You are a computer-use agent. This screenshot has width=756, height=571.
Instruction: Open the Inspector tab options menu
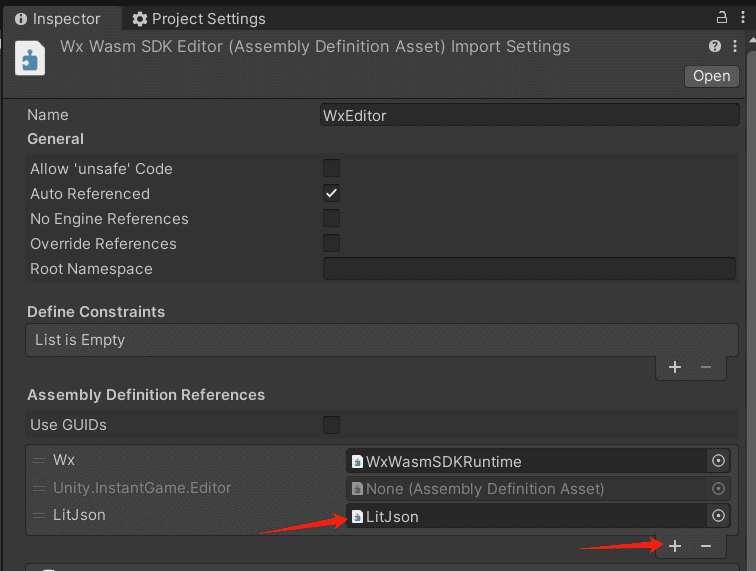click(x=742, y=18)
